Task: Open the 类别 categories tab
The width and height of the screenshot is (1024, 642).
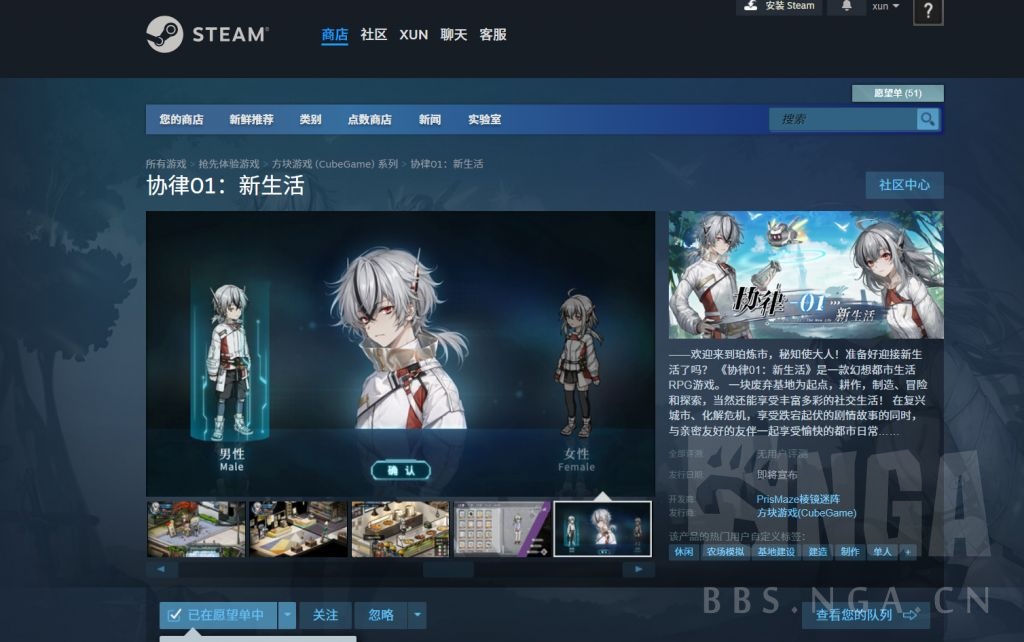Action: pos(310,120)
